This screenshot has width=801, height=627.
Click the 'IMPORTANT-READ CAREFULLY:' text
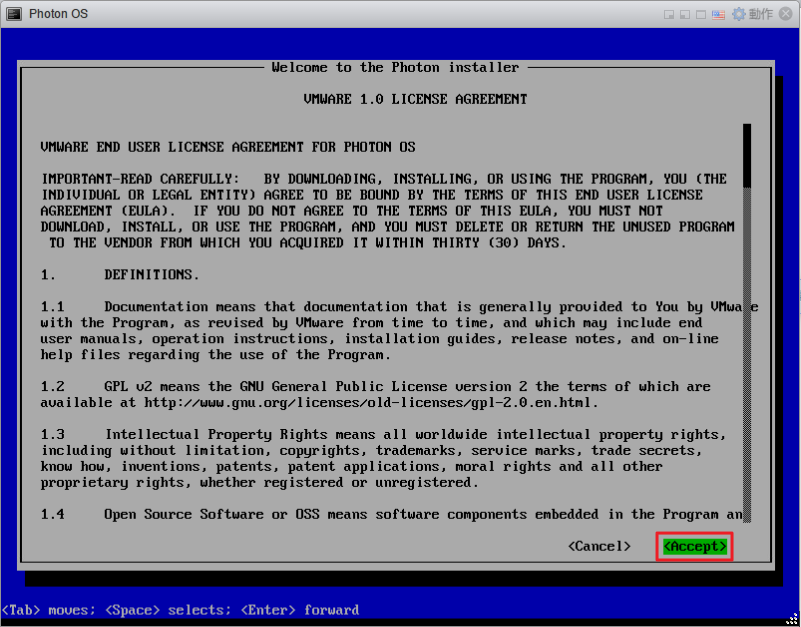(140, 179)
